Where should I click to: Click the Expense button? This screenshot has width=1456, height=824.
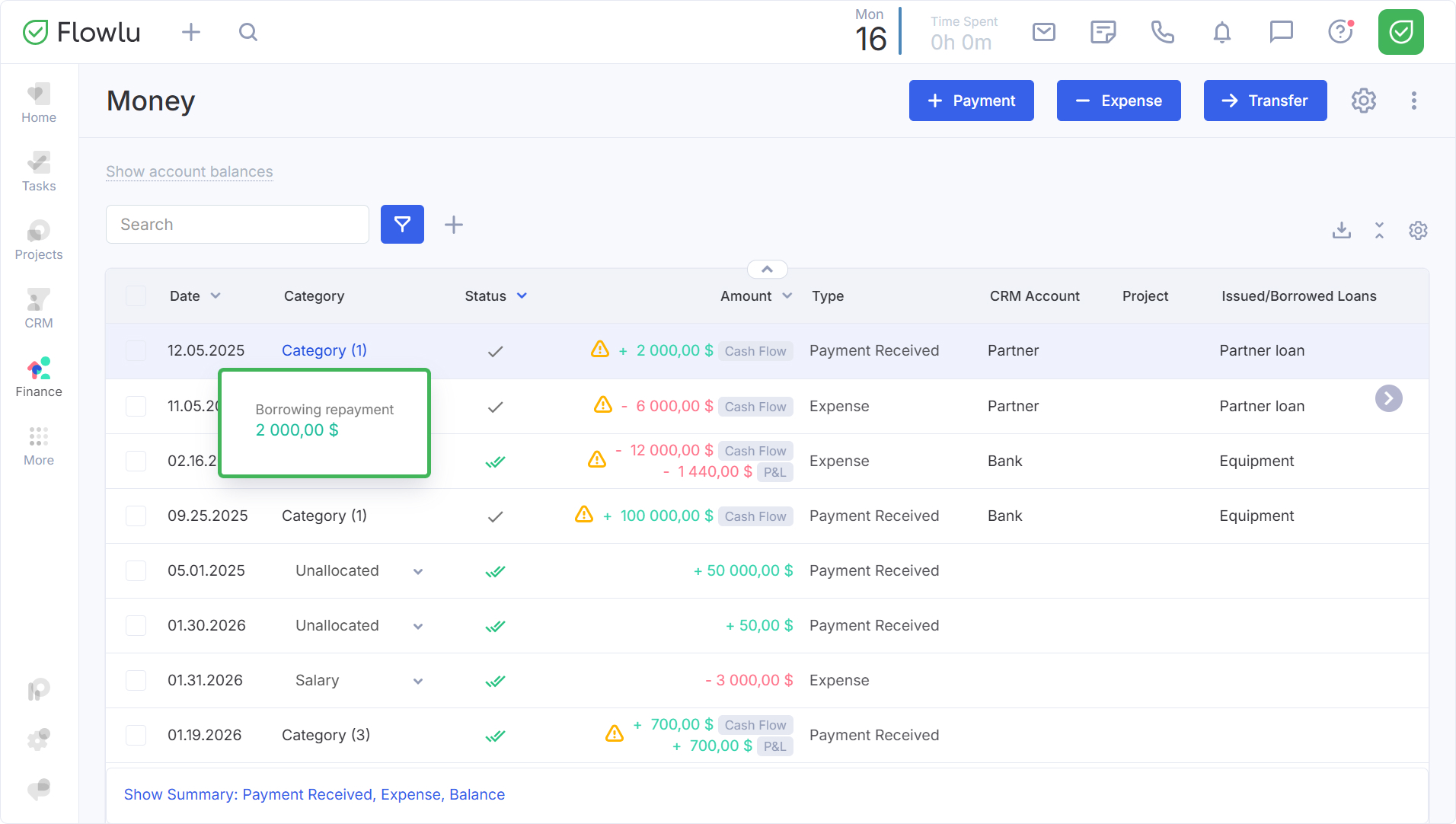point(1118,101)
